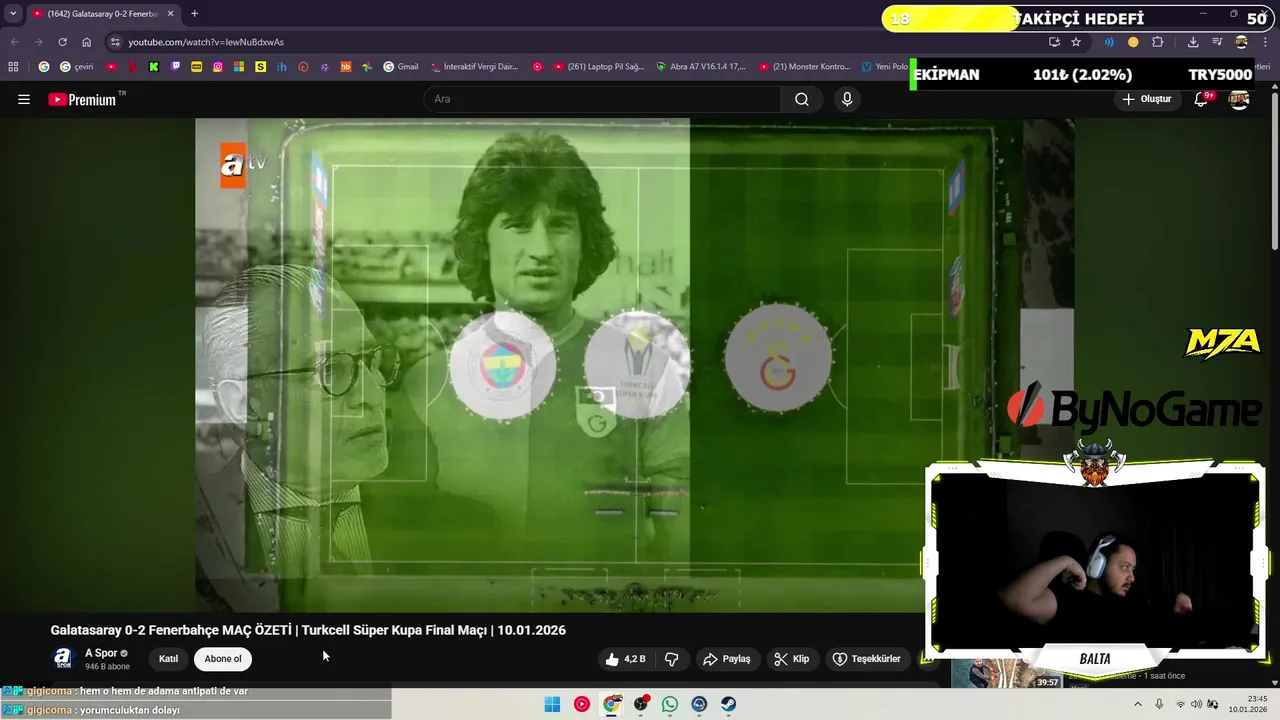1280x720 pixels.
Task: Open the A Spor channel avatar
Action: pos(63,659)
